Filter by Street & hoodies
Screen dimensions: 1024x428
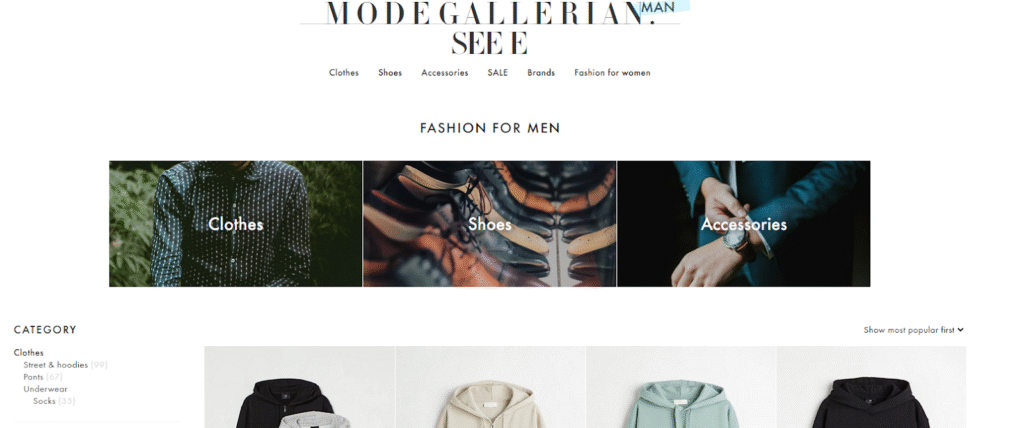[x=56, y=365]
